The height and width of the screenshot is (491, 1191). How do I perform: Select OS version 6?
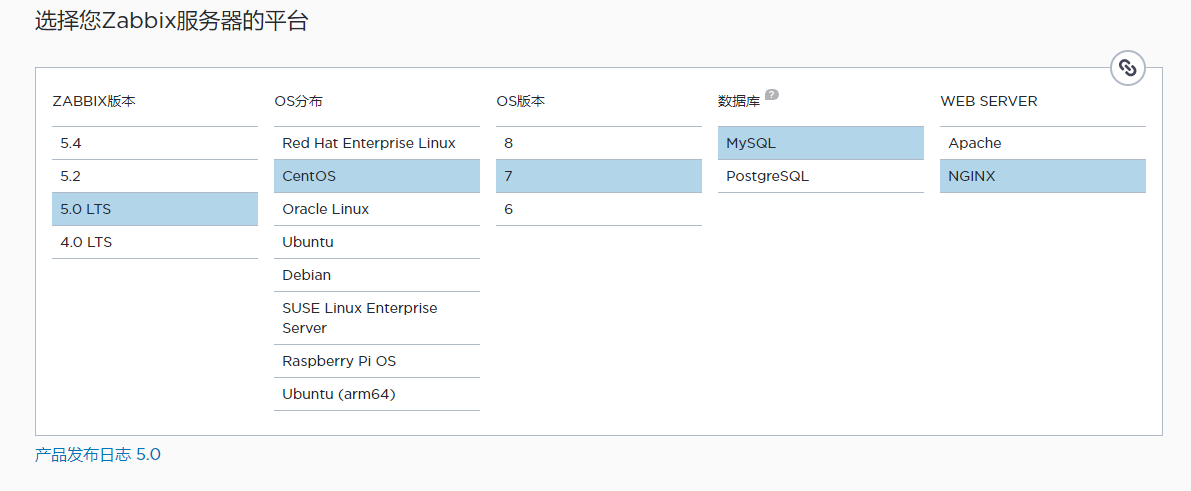[599, 209]
